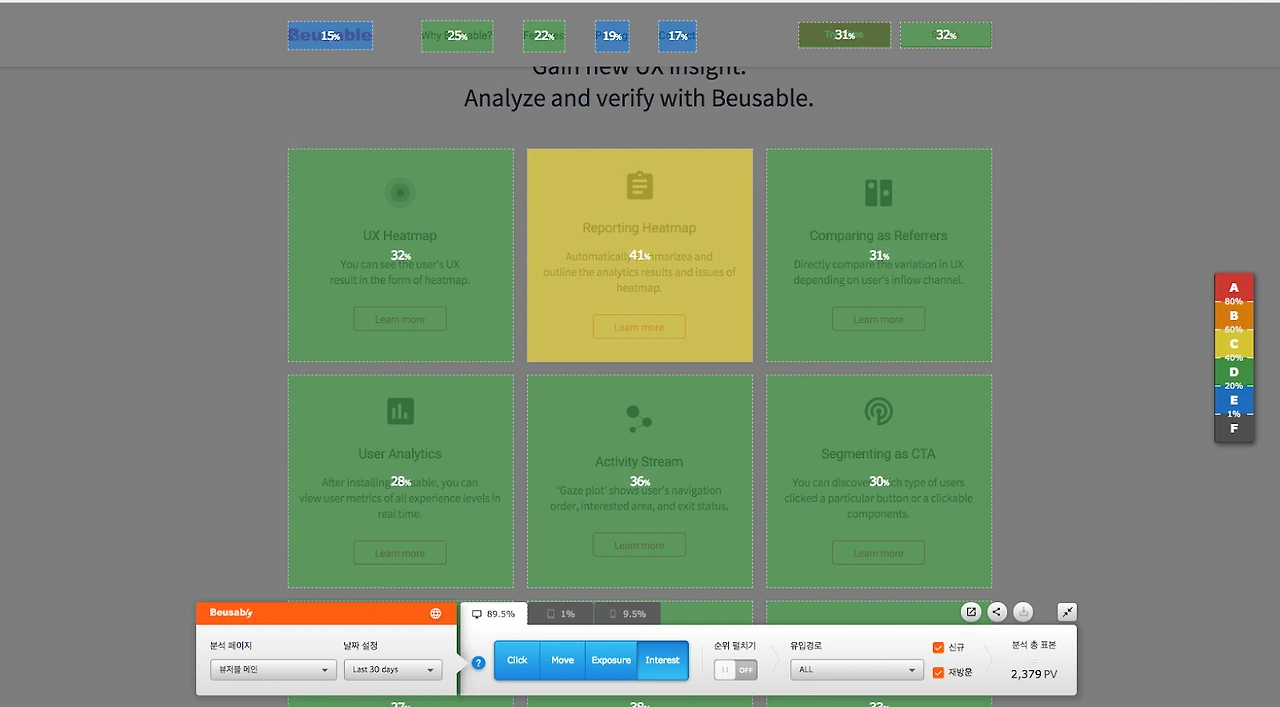1280x707 pixels.
Task: Click the Features nav link showing 22%
Action: (544, 36)
